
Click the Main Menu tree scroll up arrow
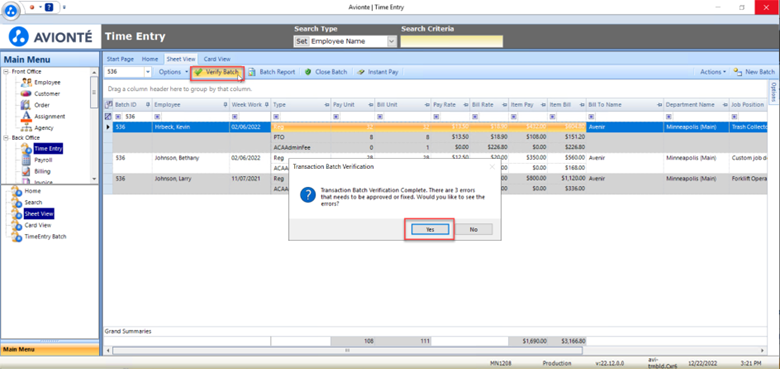(95, 72)
